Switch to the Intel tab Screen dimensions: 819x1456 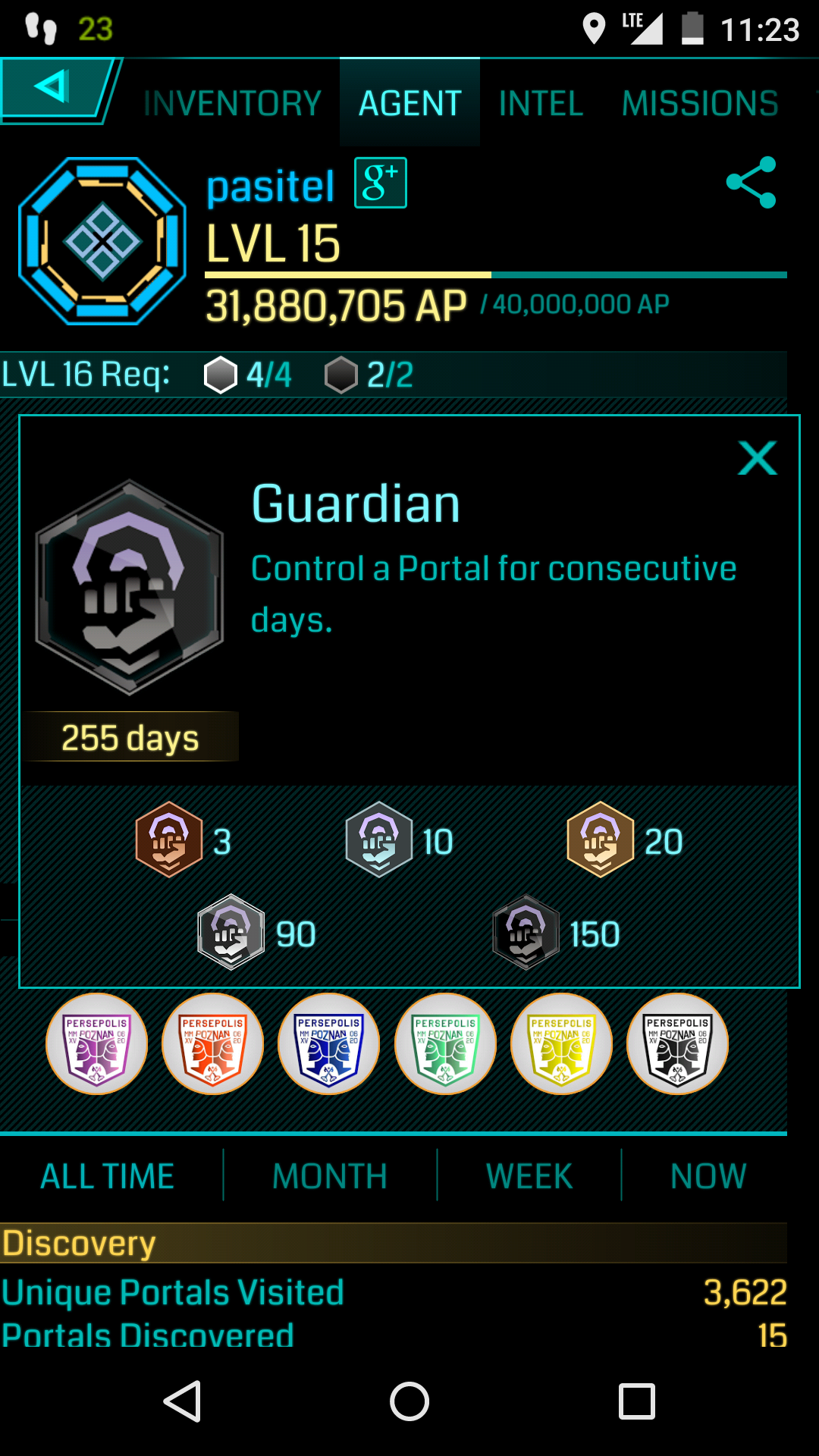pyautogui.click(x=541, y=103)
